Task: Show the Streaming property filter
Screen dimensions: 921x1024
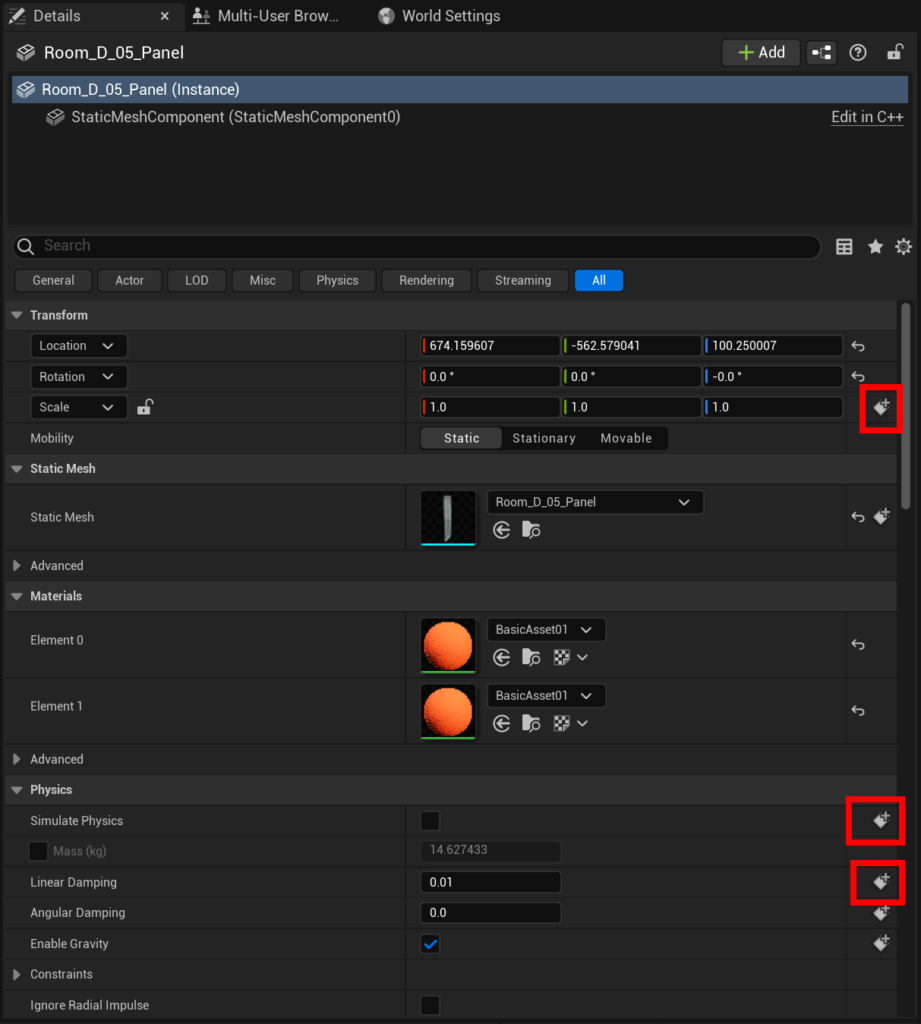Action: coord(523,281)
